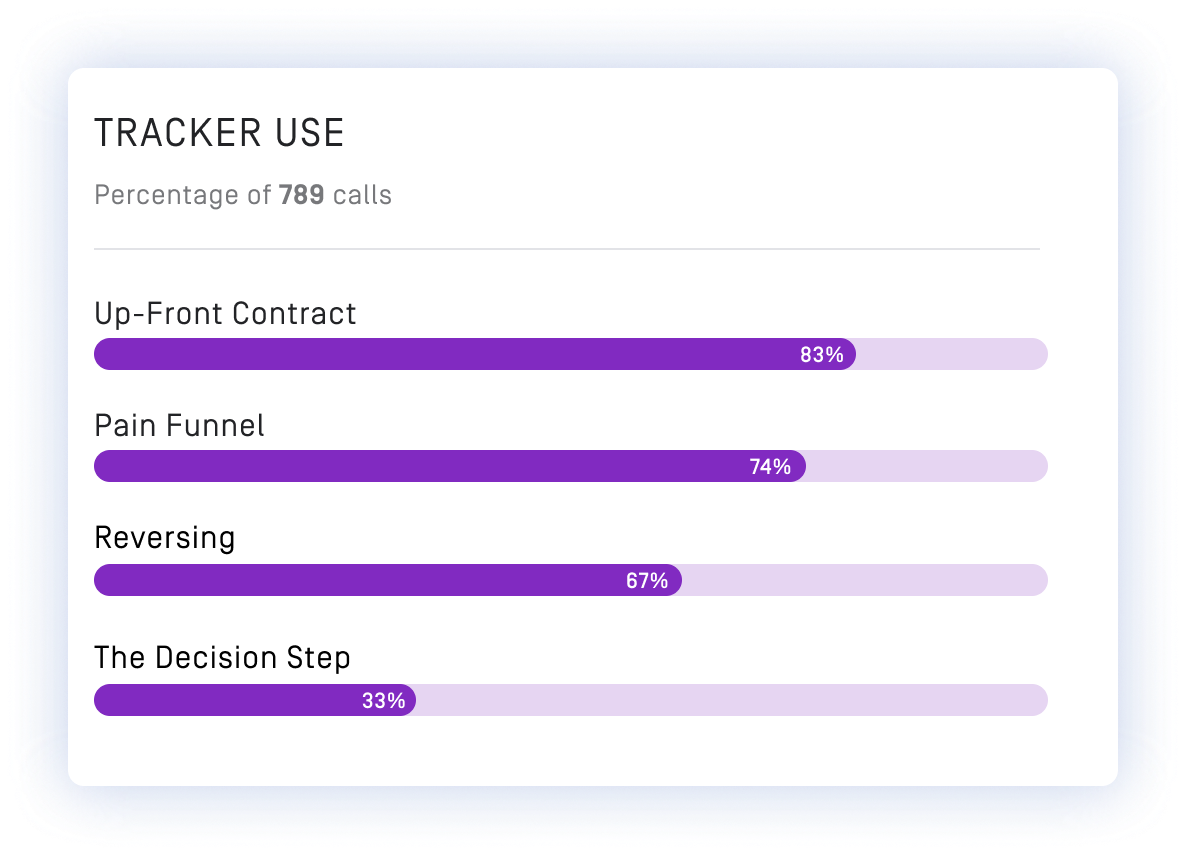Image resolution: width=1186 pixels, height=854 pixels.
Task: Select the Up-Front Contract label
Action: (x=225, y=314)
